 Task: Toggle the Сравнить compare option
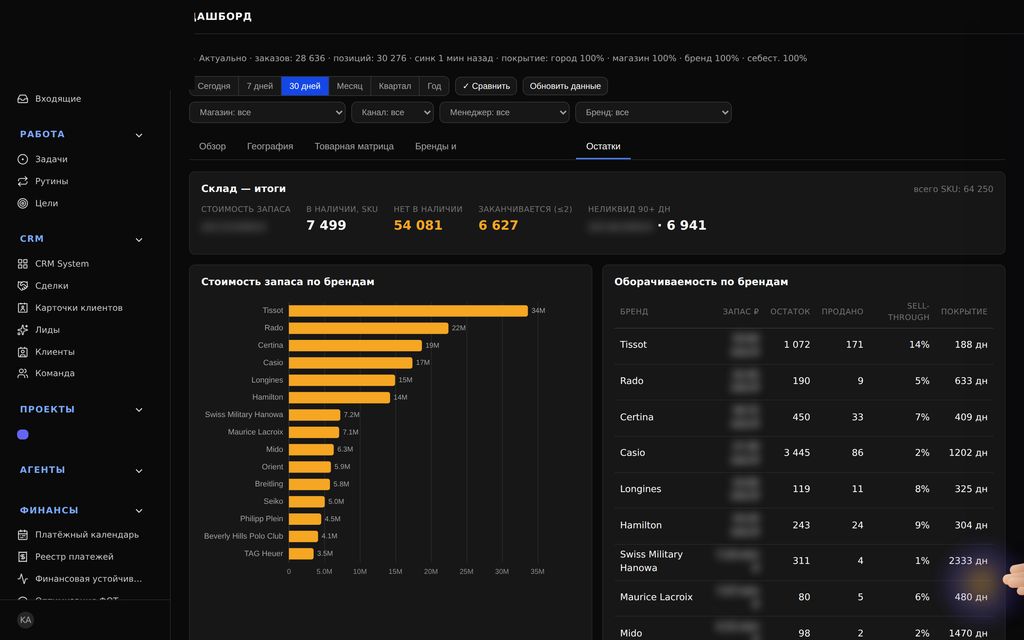click(486, 86)
